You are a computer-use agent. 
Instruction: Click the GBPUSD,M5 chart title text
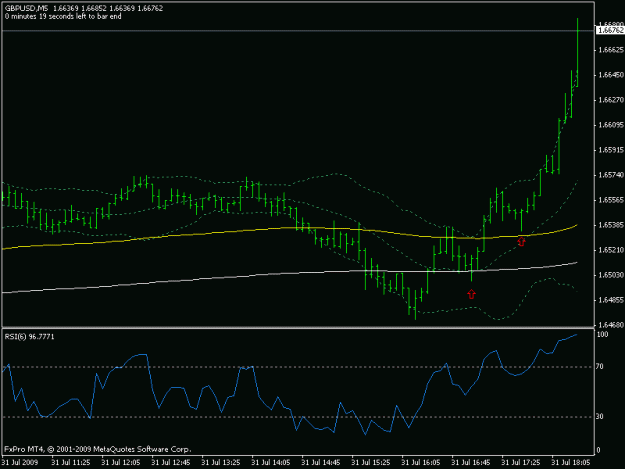coord(26,8)
